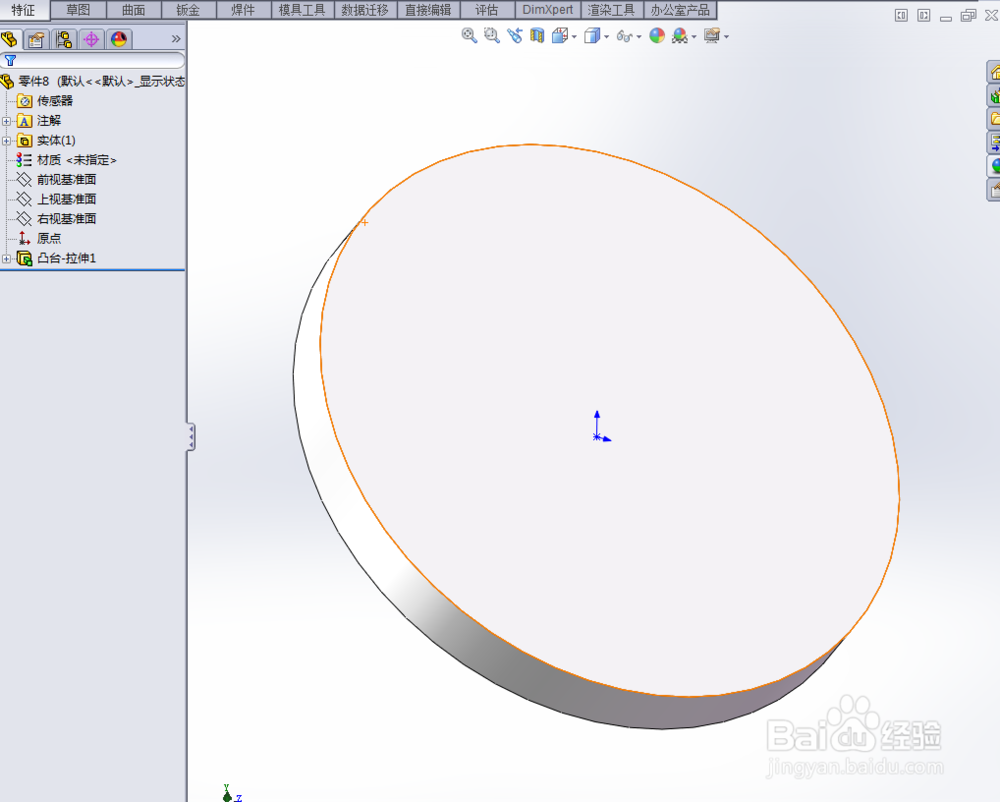Open File Explorer task pane tab
Image resolution: width=1000 pixels, height=802 pixels.
[994, 119]
